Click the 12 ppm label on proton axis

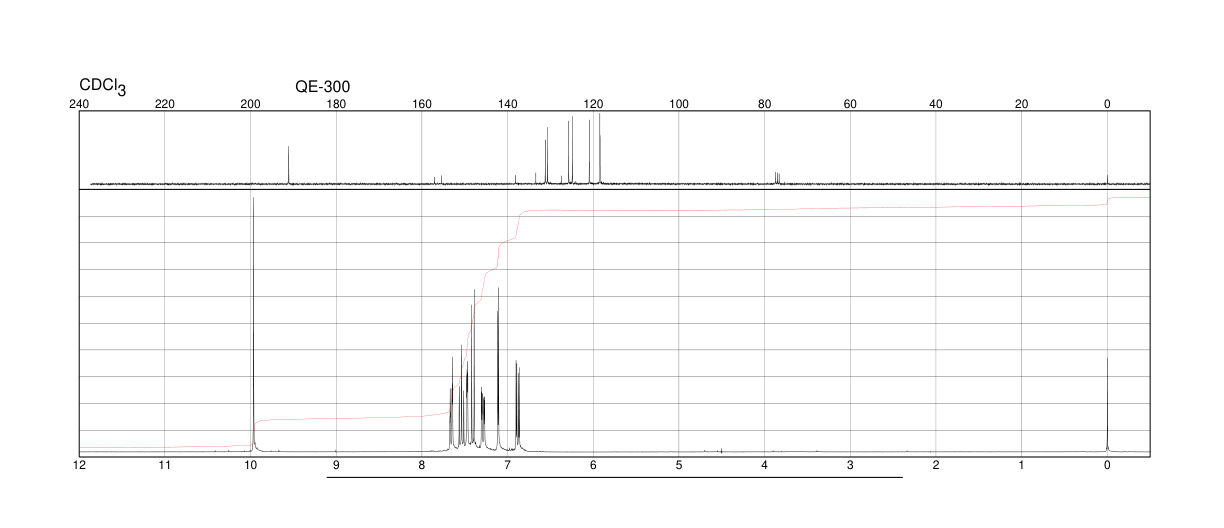pyautogui.click(x=79, y=466)
